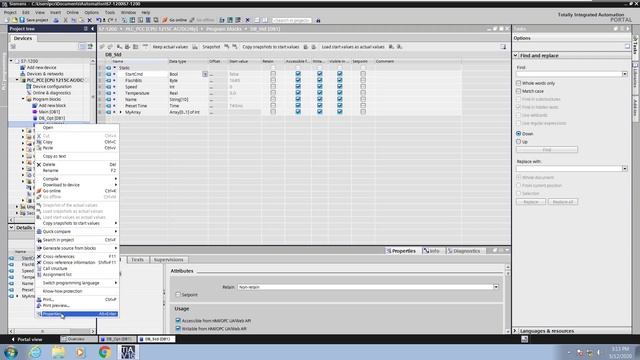Screen dimensions: 640x360
Task: Open the Project menu in the menu bar
Action: point(10,13)
